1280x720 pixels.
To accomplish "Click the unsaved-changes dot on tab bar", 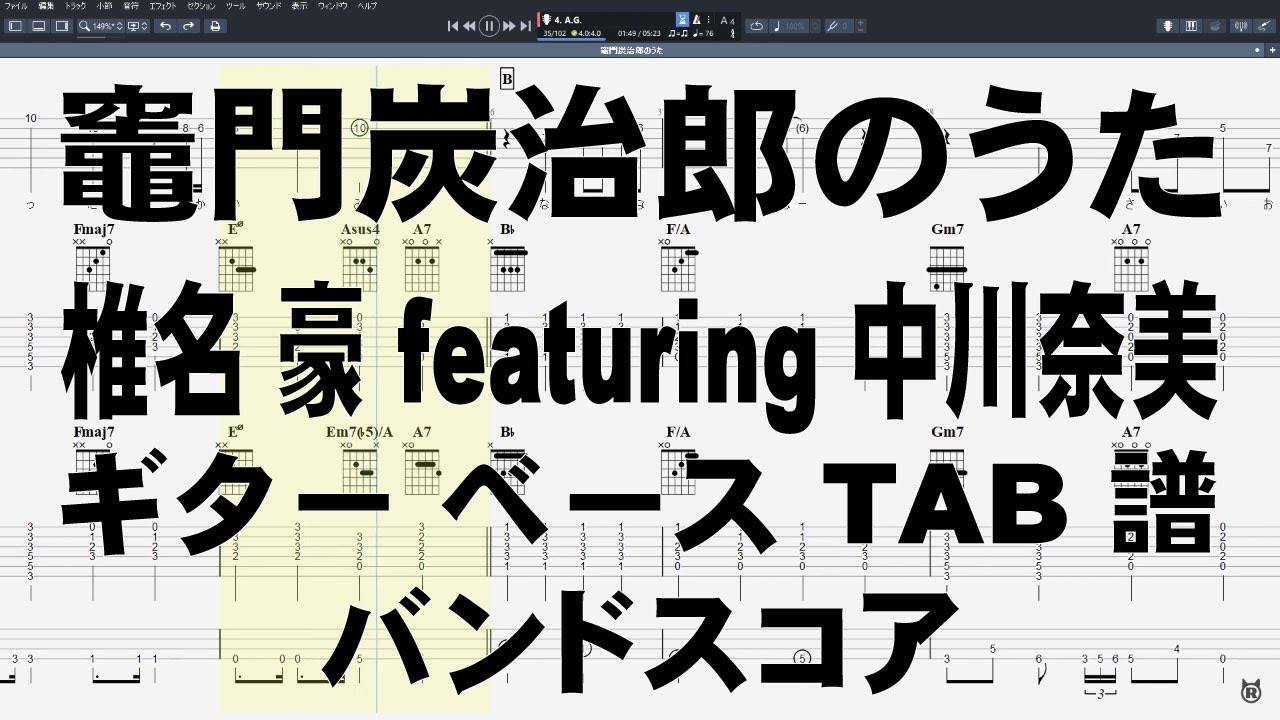I will click(x=1257, y=49).
